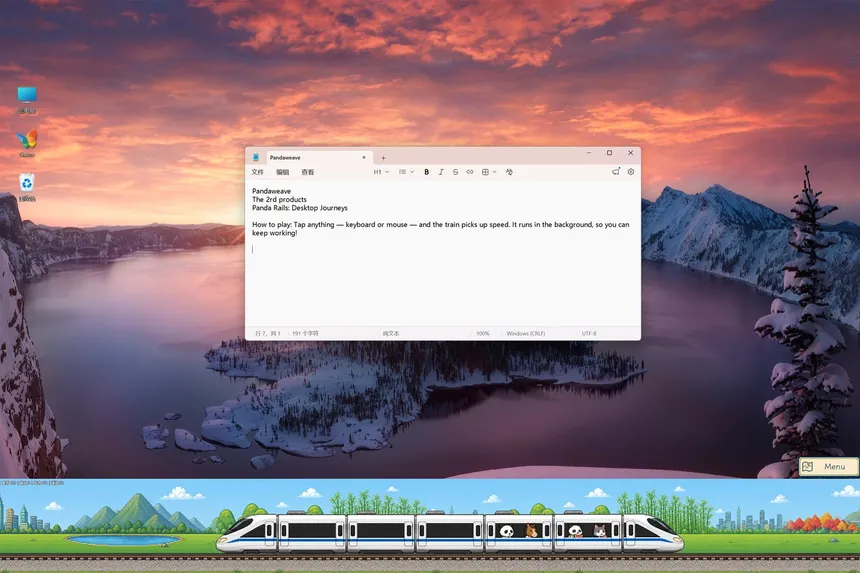This screenshot has width=860, height=573.
Task: Open the 查看 menu
Action: point(308,172)
